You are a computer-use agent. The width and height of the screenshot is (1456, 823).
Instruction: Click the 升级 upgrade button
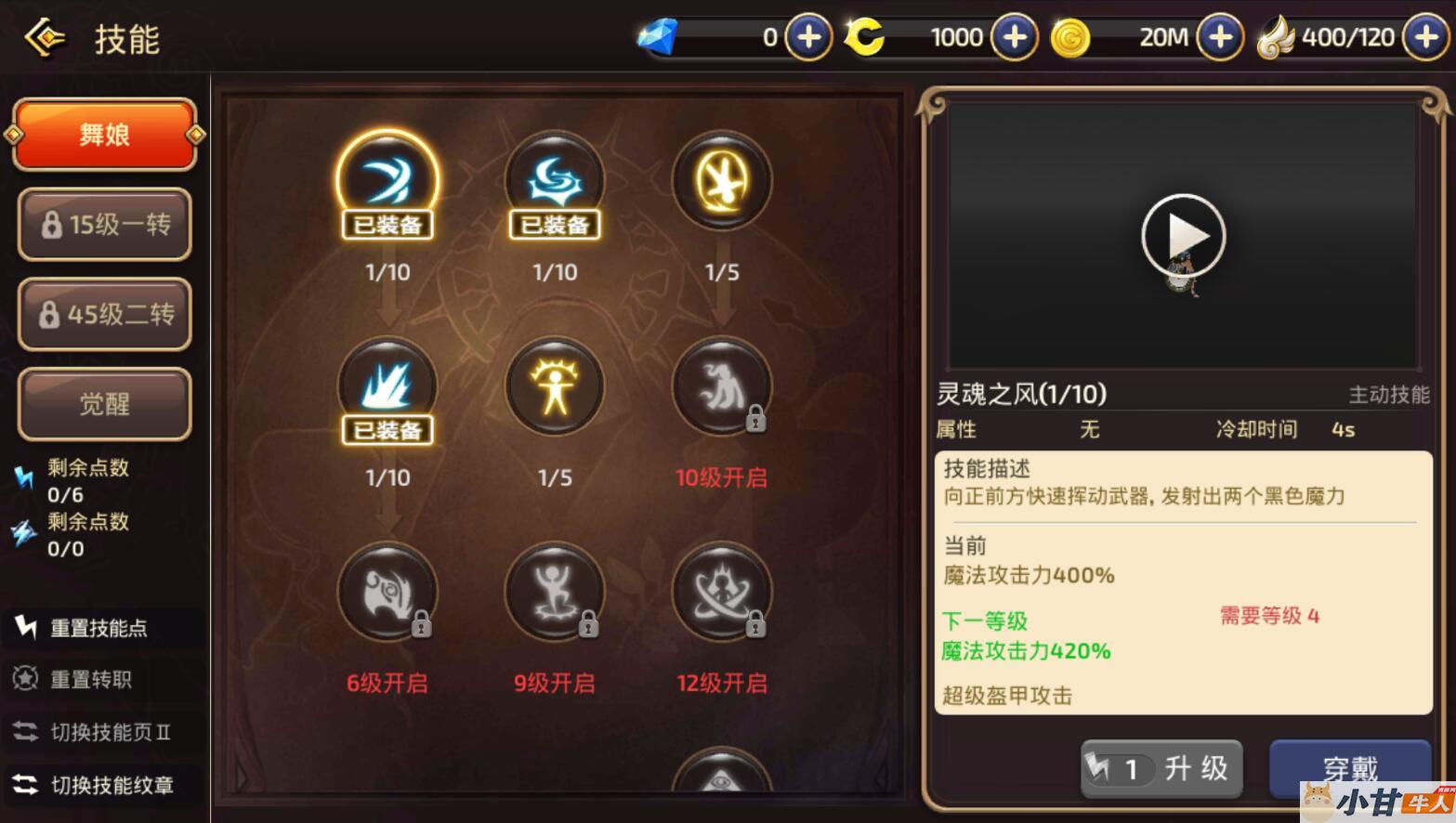tap(1161, 768)
